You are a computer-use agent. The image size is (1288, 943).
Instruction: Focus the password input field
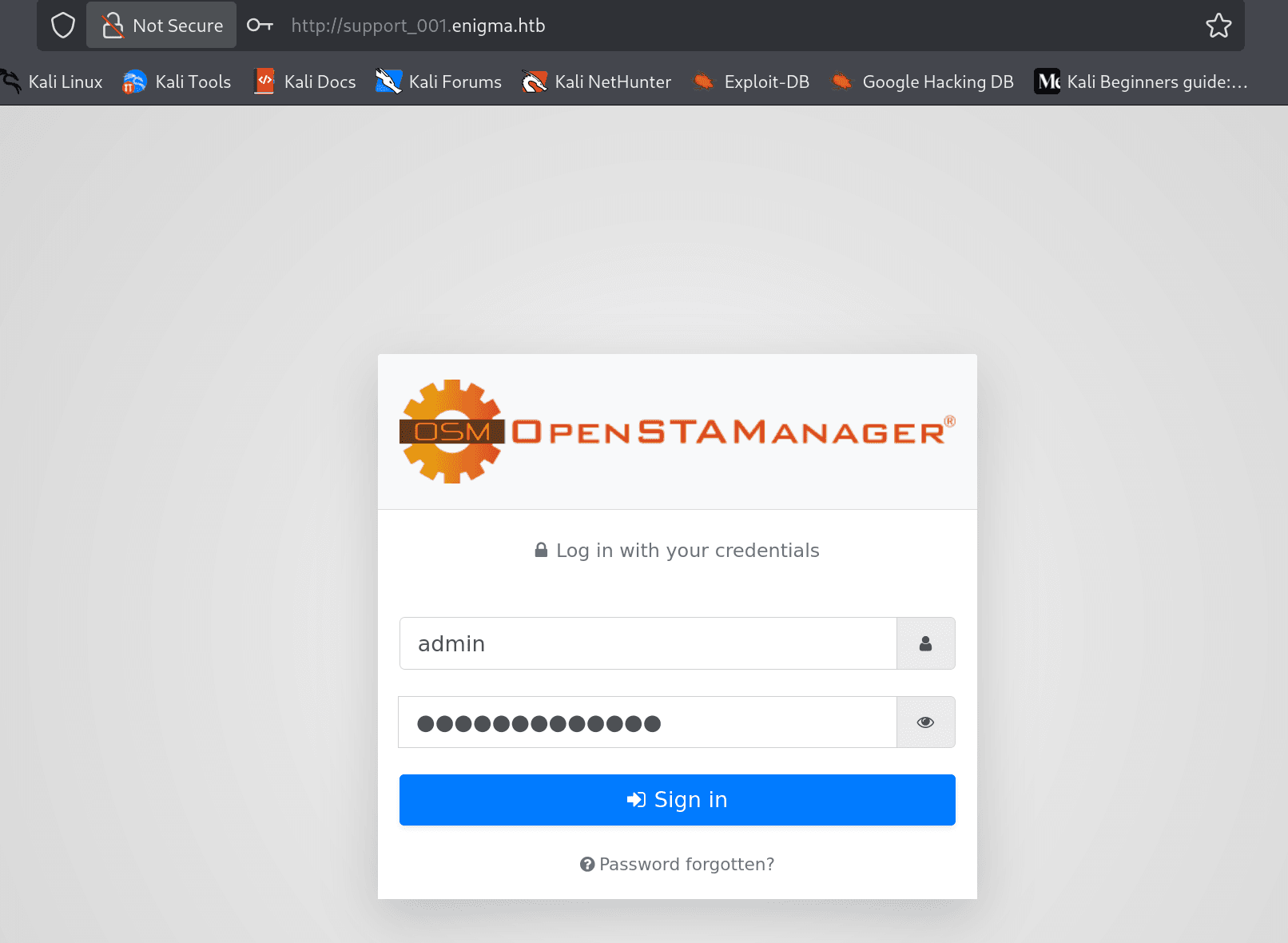[648, 722]
